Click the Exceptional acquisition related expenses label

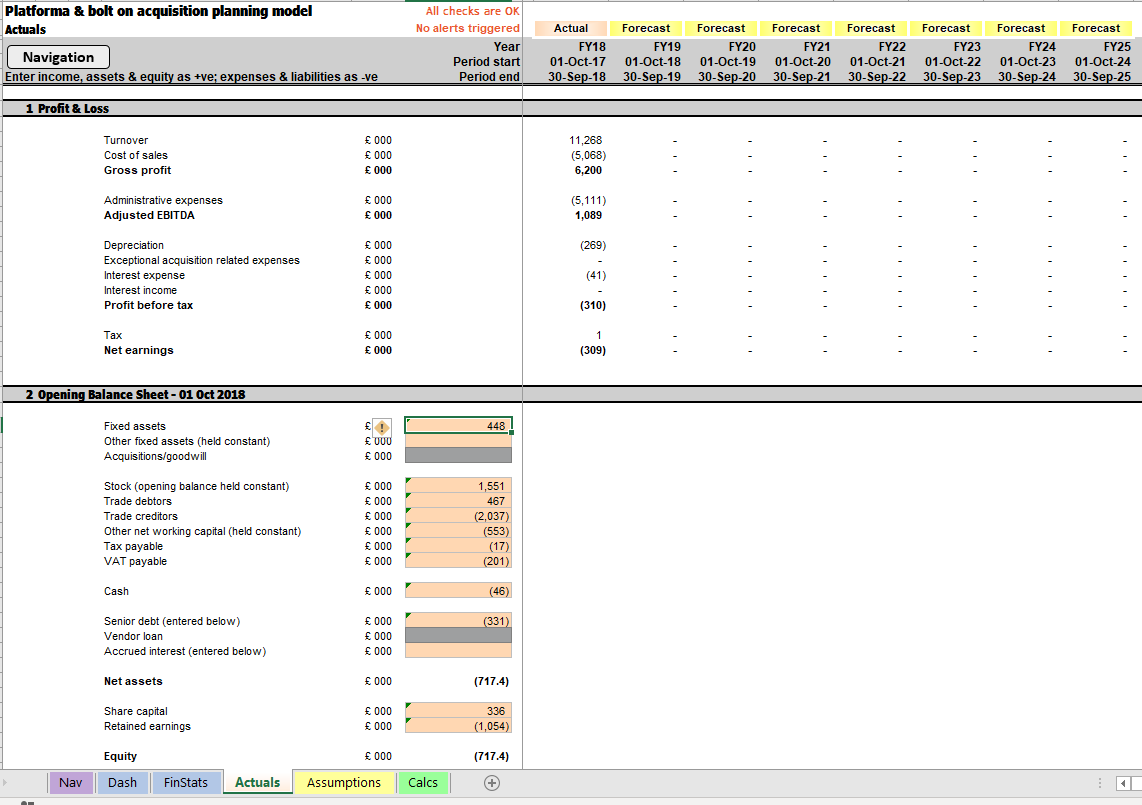[x=202, y=260]
